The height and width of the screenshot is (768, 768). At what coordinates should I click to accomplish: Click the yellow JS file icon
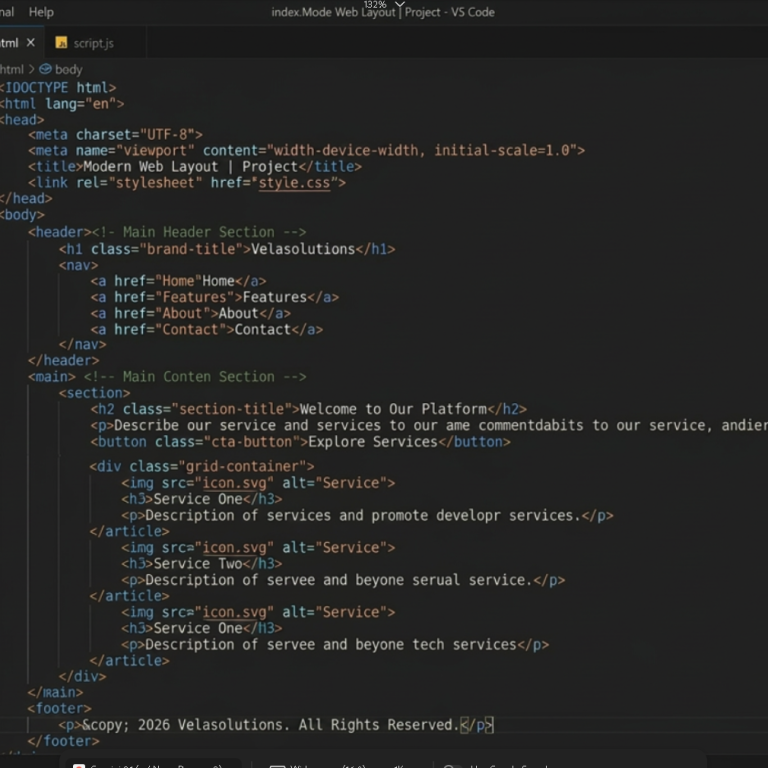(x=61, y=43)
